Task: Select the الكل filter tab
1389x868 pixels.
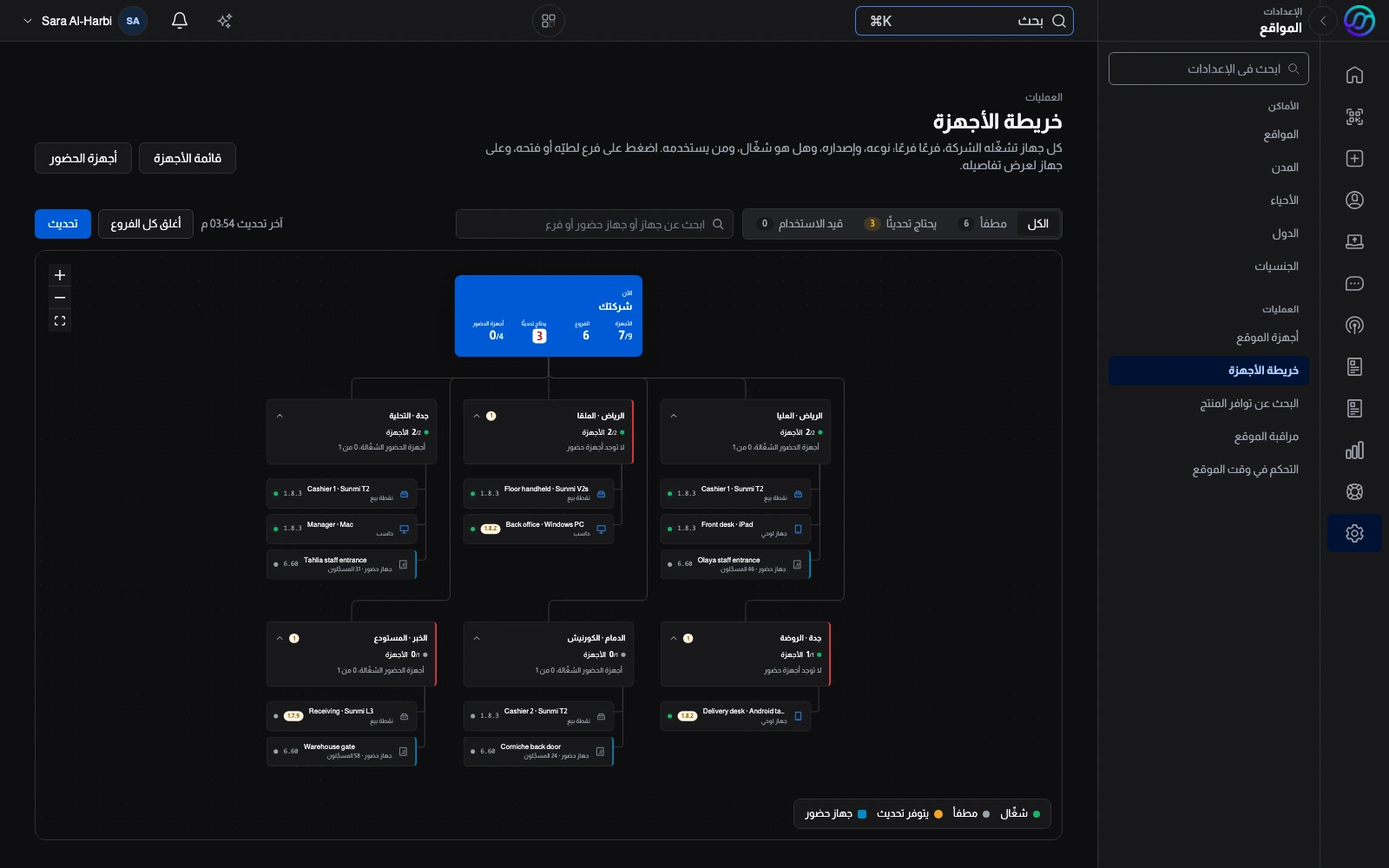Action: (x=1038, y=224)
